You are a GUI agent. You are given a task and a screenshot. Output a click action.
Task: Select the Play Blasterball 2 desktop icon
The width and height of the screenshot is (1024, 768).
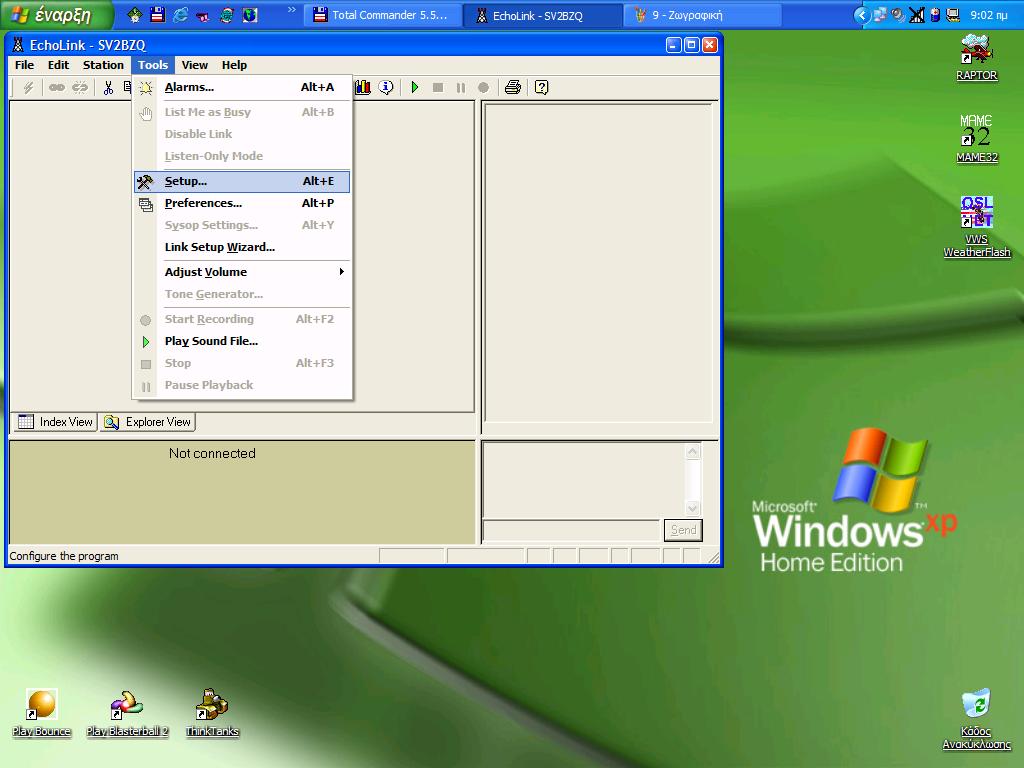127,713
